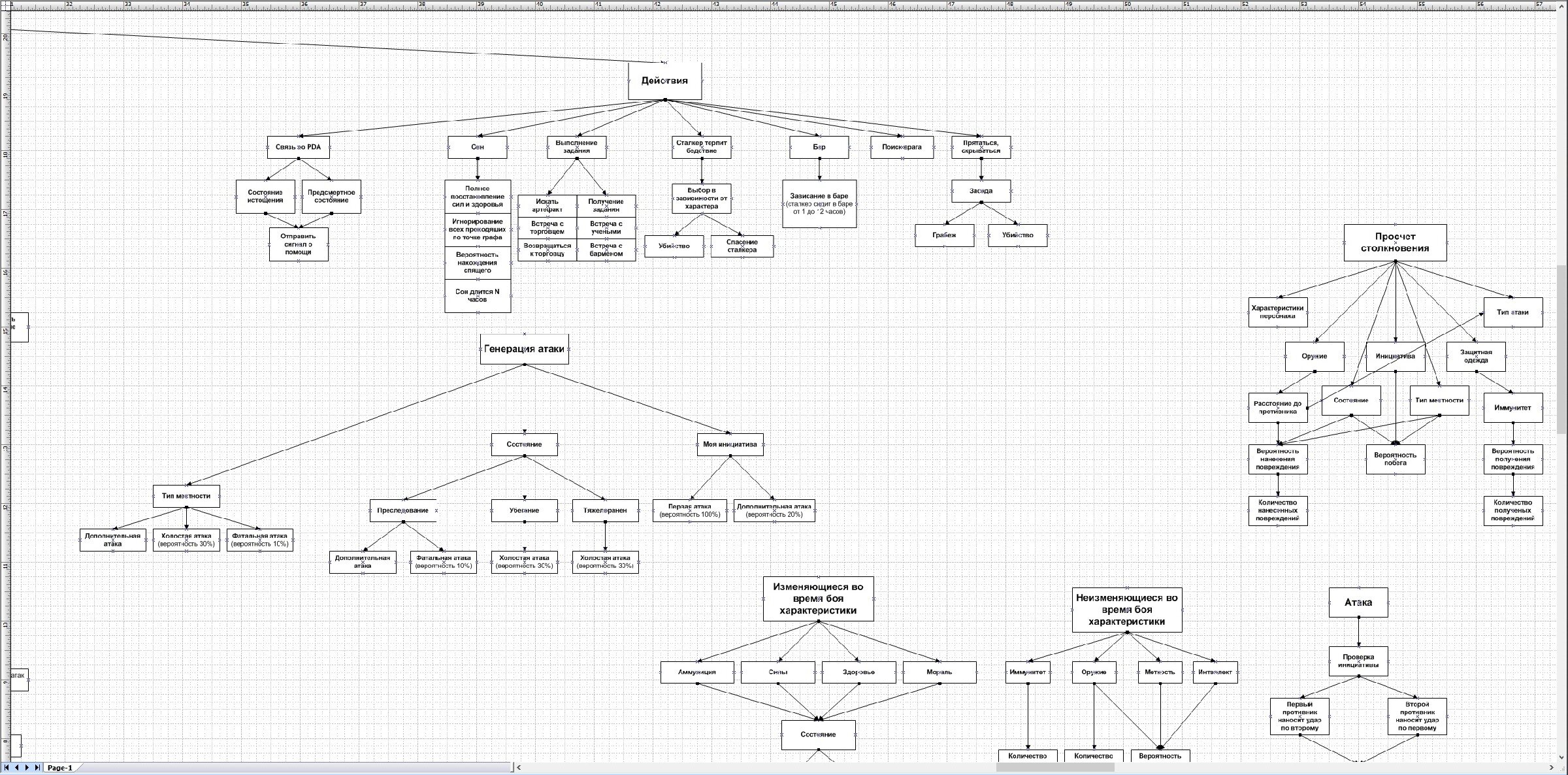Image resolution: width=1568 pixels, height=775 pixels.
Task: Select the Проверка инициативы shape
Action: pyautogui.click(x=1358, y=661)
